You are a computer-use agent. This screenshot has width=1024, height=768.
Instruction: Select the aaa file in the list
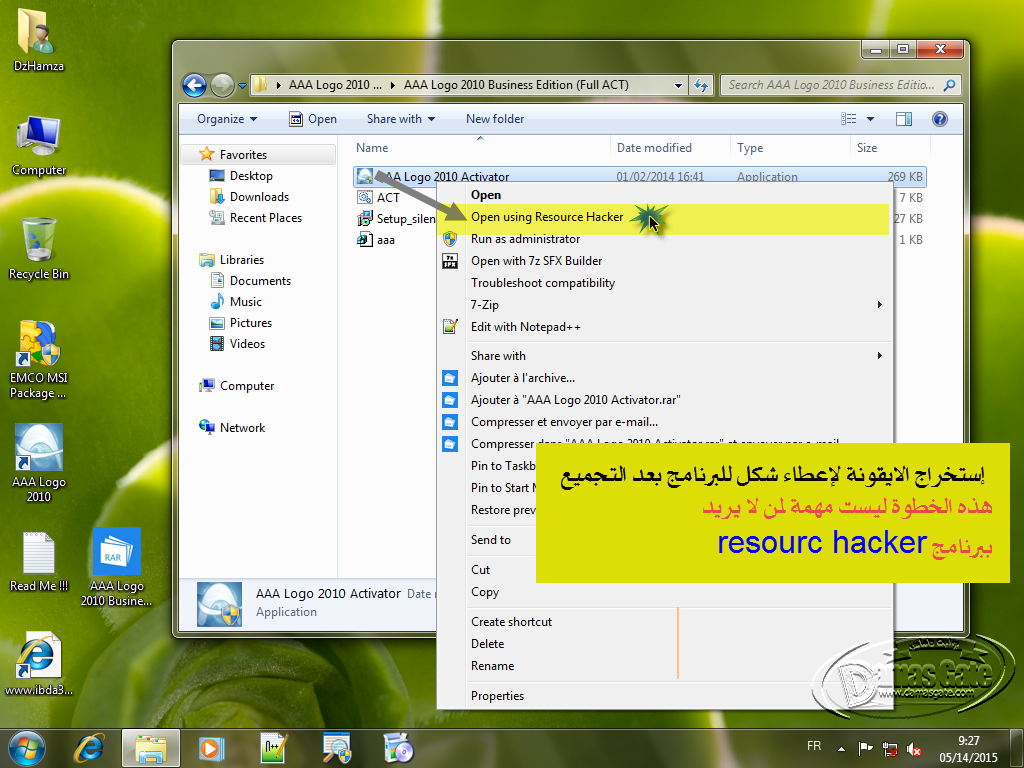(x=385, y=240)
